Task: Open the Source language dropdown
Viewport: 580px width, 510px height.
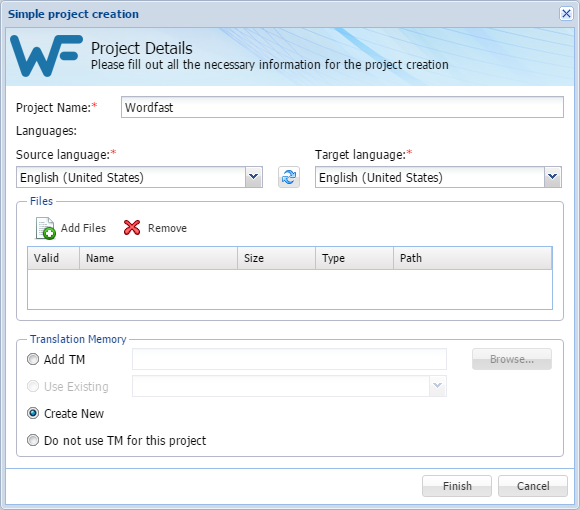Action: point(254,177)
